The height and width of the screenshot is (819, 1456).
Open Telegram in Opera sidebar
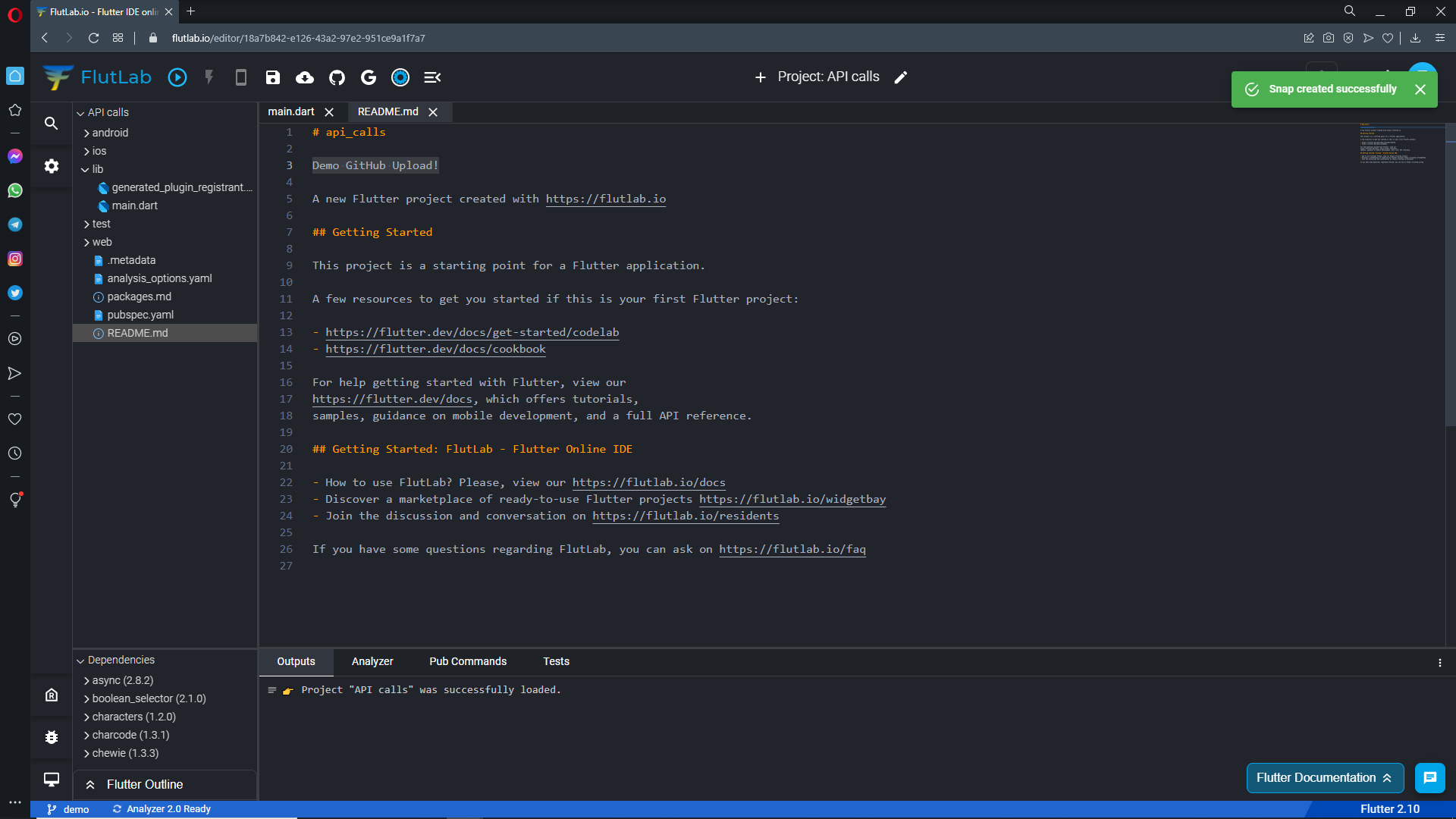(15, 224)
